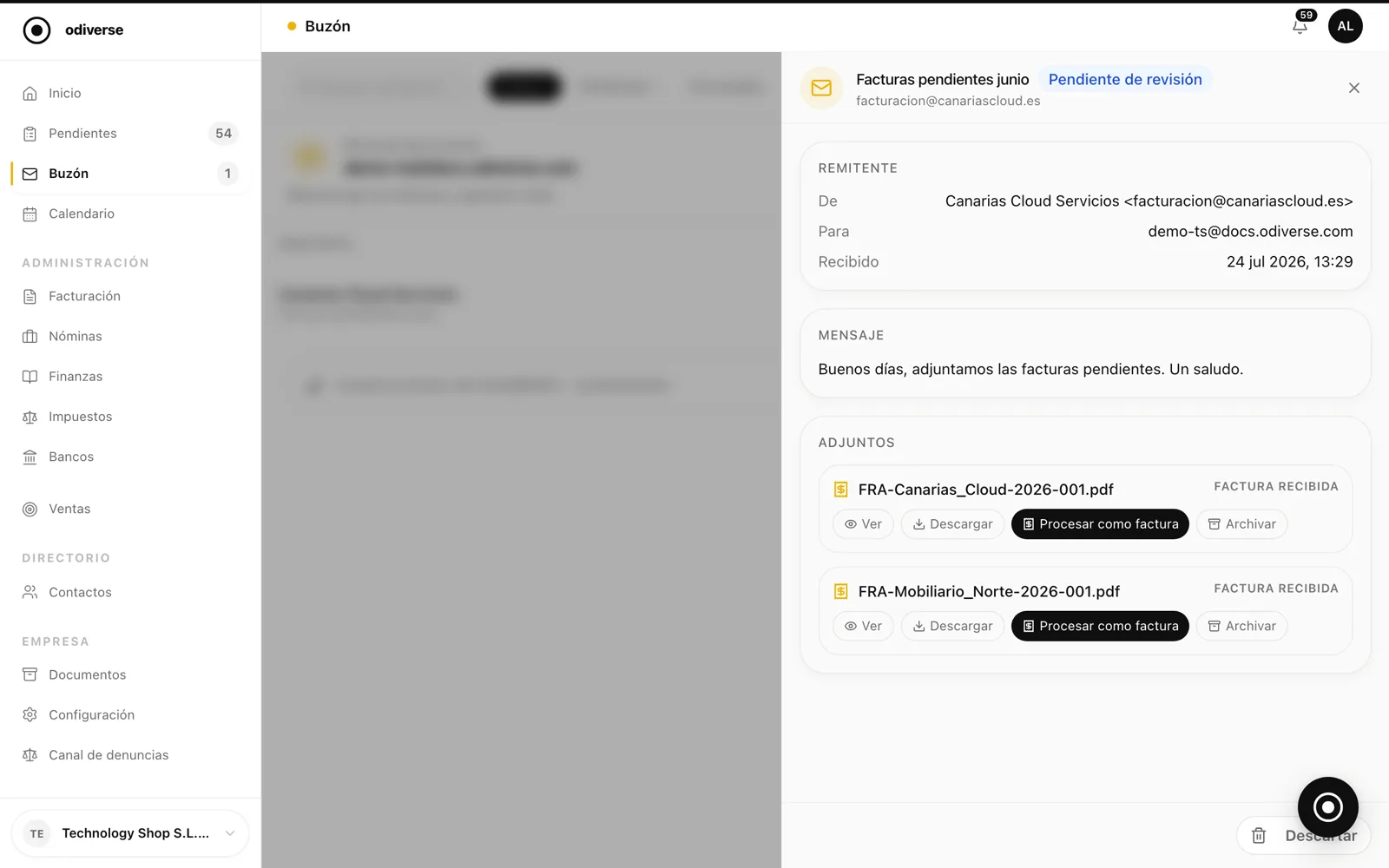
Task: Click the odiverse logo icon
Action: (36, 30)
